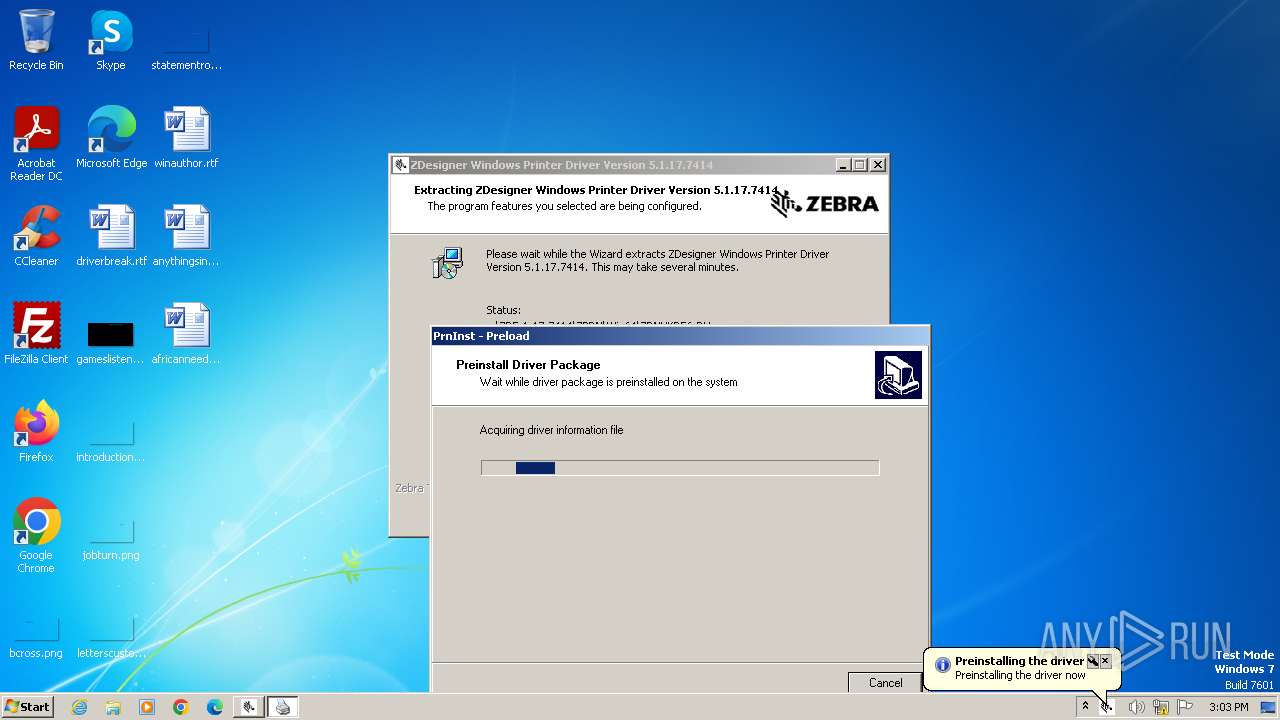Open Google Chrome desktop shortcut
1280x720 pixels.
36,536
